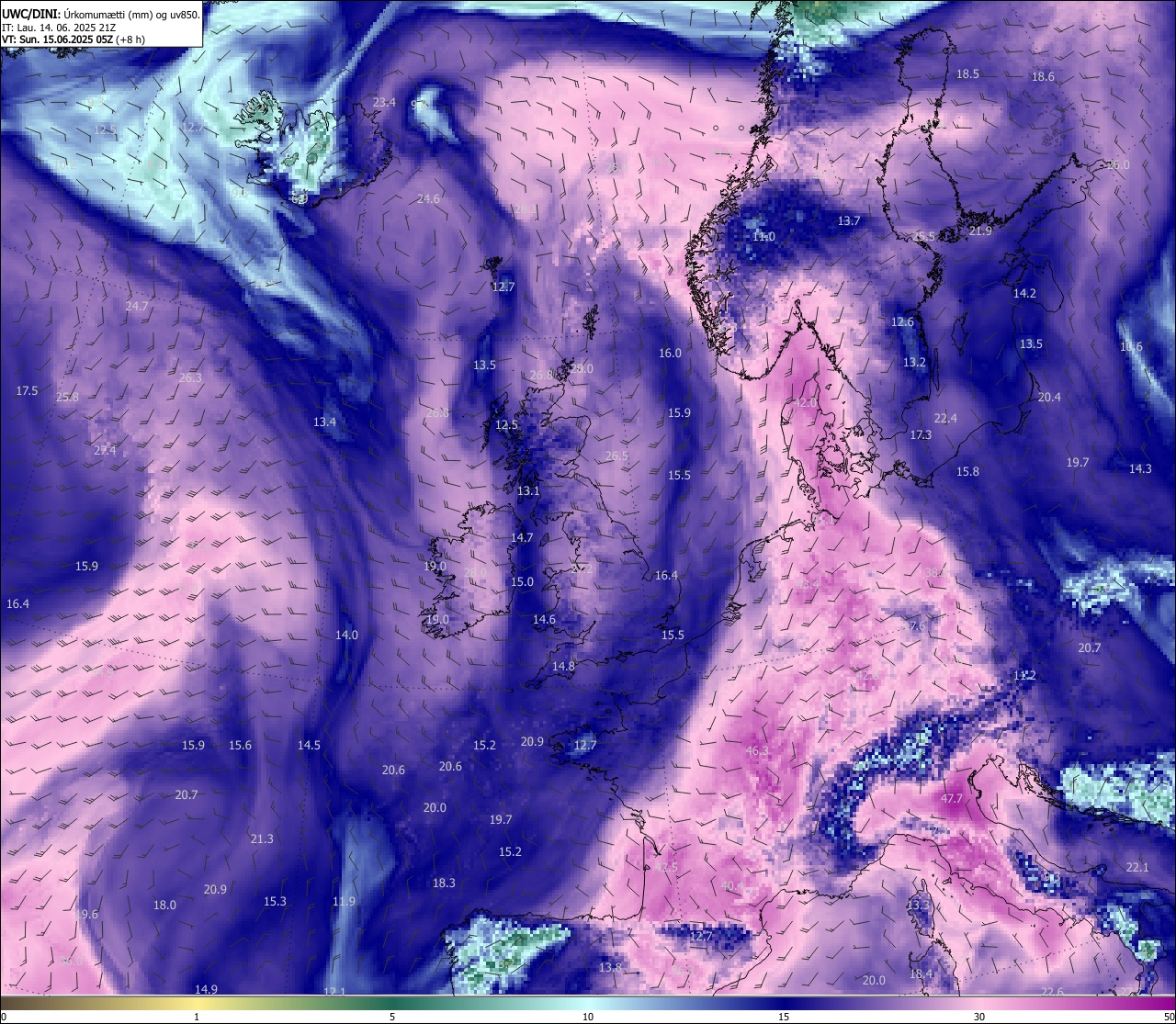
Task: Click the 15.8 value over Poland
Action: [967, 471]
